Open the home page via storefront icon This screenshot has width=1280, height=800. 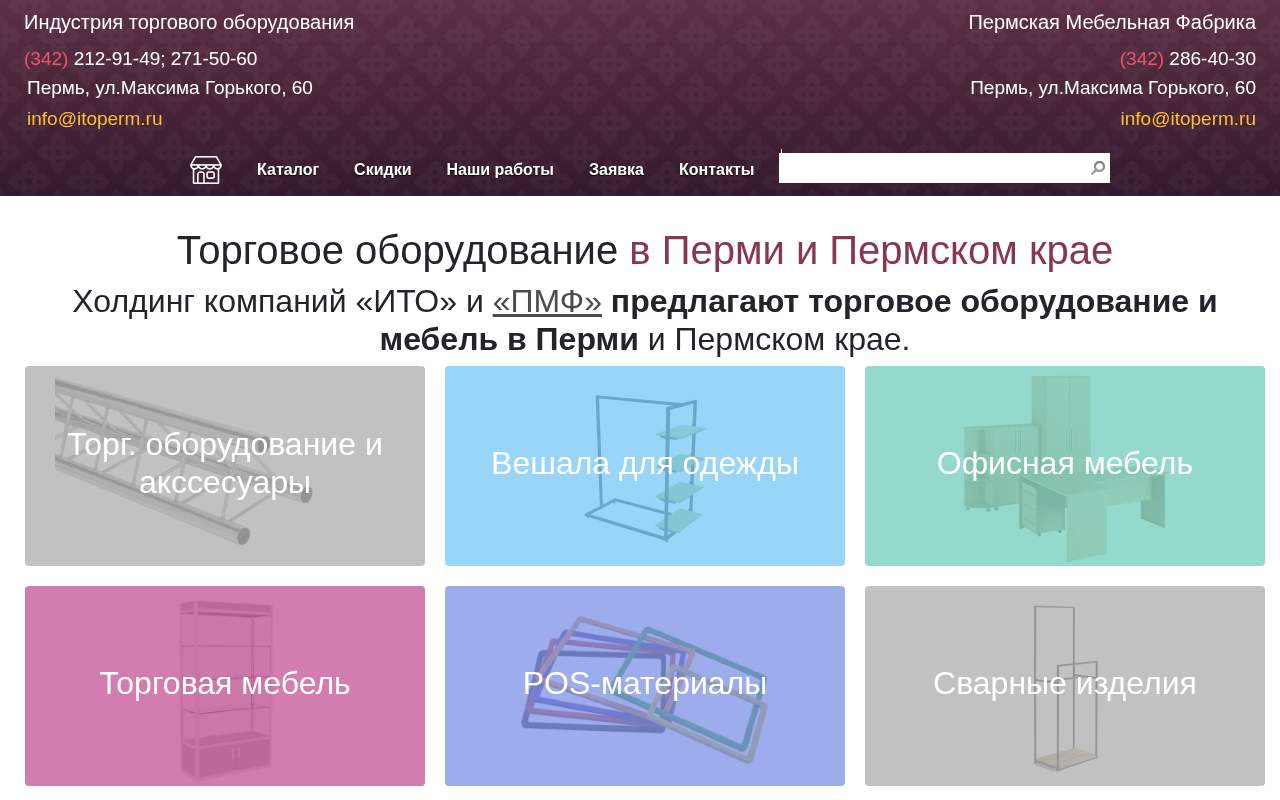tap(206, 170)
